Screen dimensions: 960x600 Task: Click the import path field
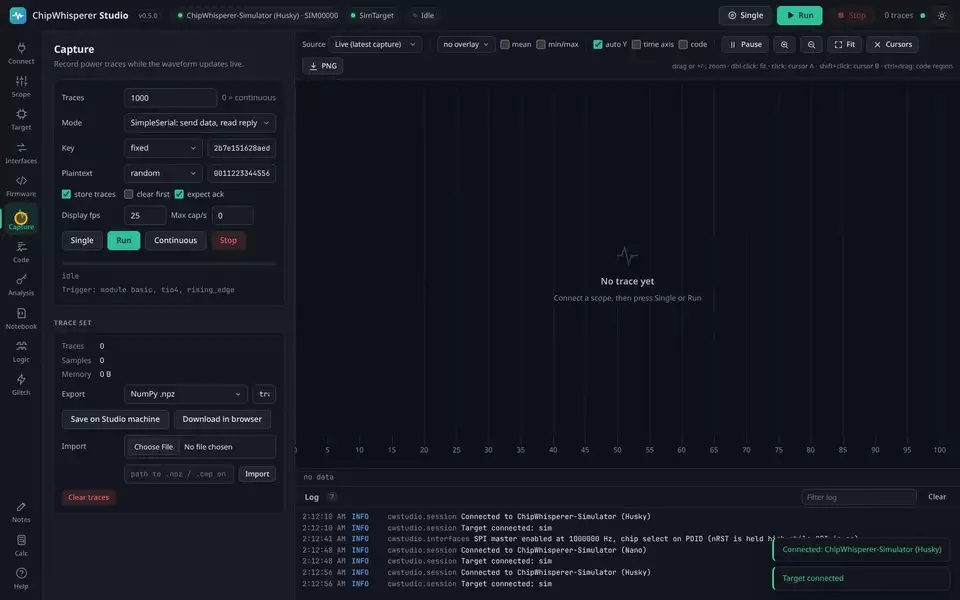tap(179, 474)
